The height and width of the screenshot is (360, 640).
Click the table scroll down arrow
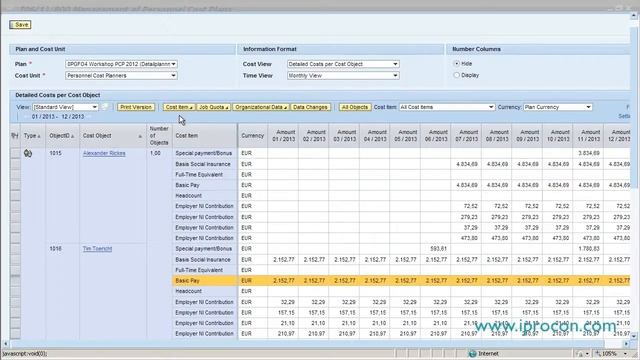pyautogui.click(x=634, y=336)
